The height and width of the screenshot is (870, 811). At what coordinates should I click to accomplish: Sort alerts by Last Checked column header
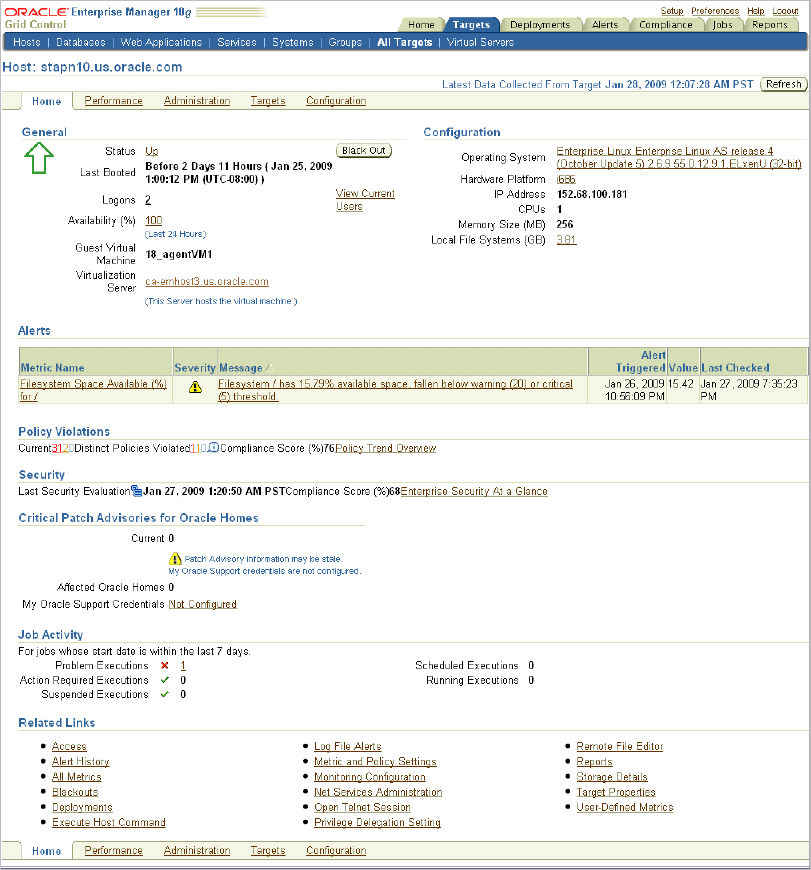[735, 367]
